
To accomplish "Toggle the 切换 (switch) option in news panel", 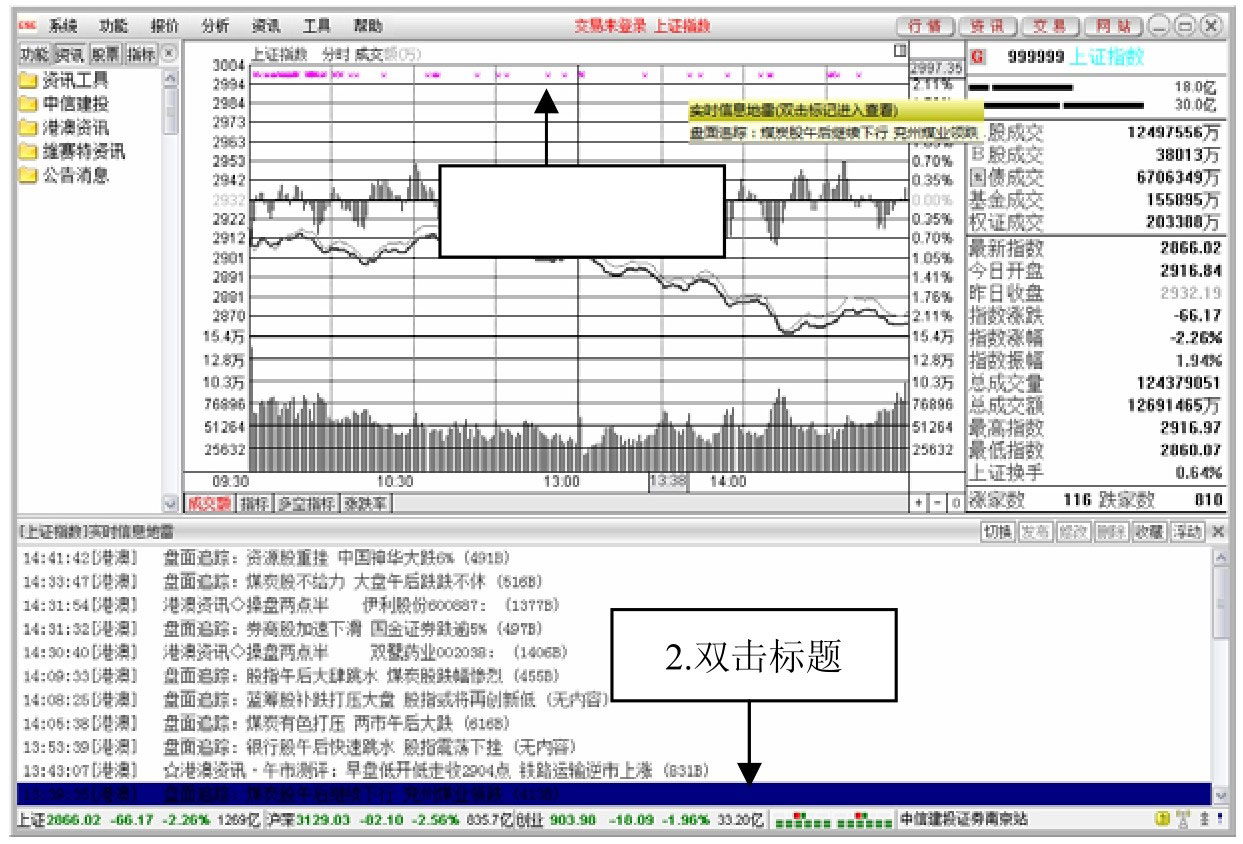I will pos(999,531).
